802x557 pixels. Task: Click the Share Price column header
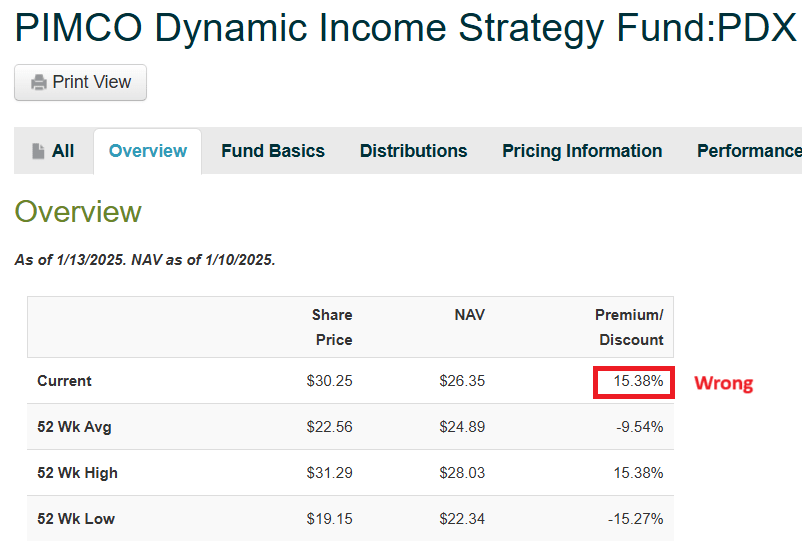pos(332,327)
